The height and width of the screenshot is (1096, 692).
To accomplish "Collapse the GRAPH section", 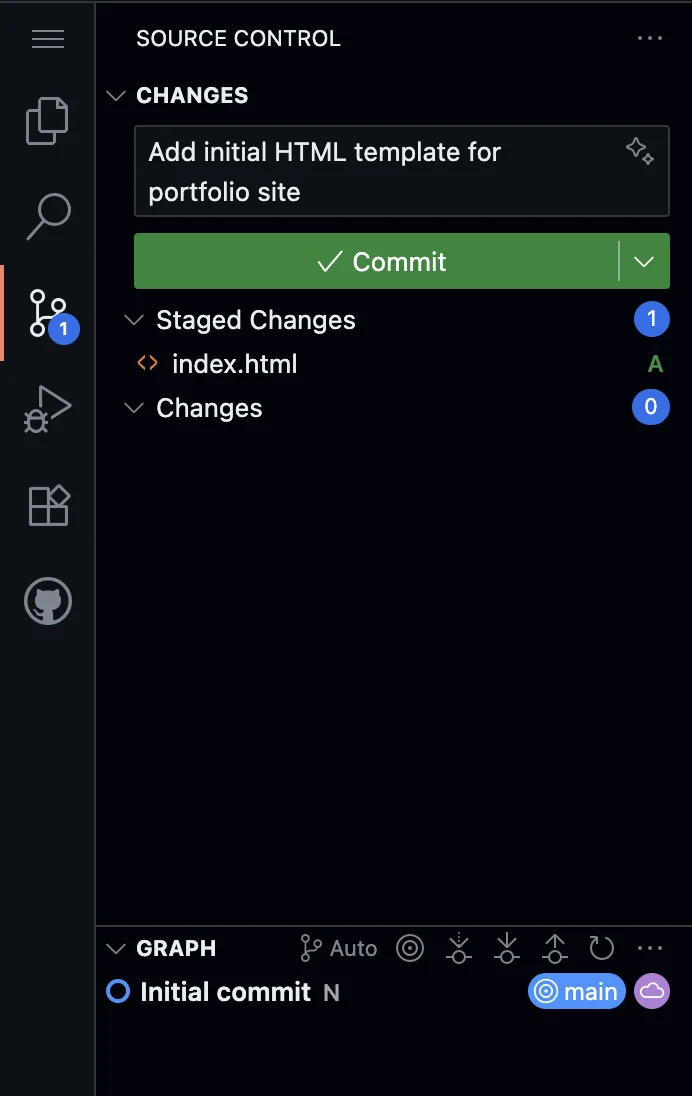I will pos(116,948).
